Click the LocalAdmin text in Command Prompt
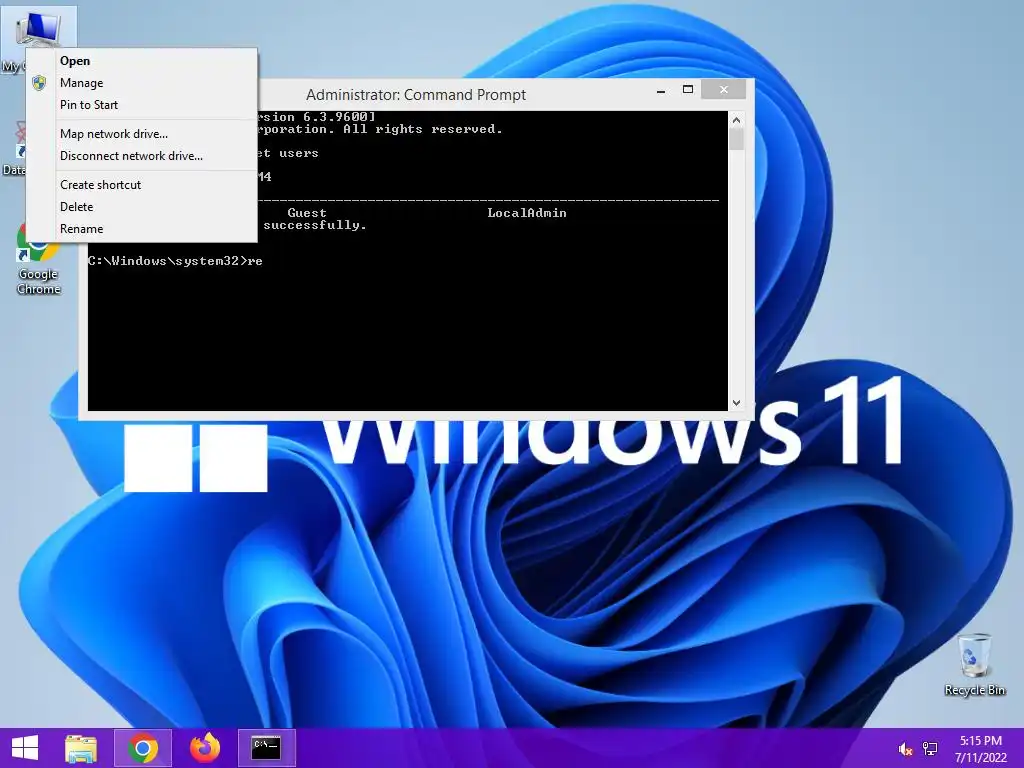The image size is (1024, 768). click(x=527, y=213)
